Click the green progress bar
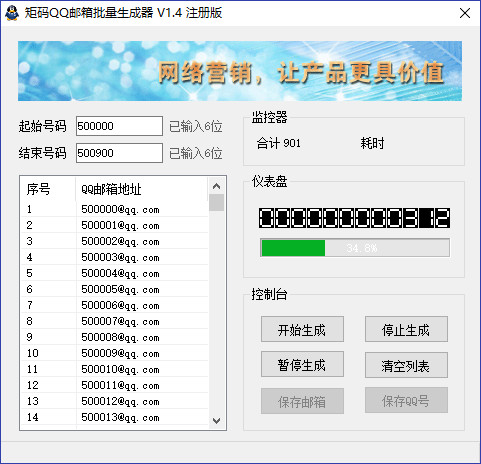The width and height of the screenshot is (481, 464). (x=355, y=248)
